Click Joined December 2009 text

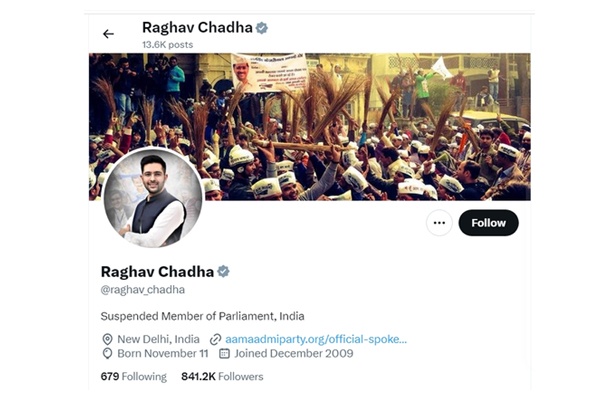point(294,353)
